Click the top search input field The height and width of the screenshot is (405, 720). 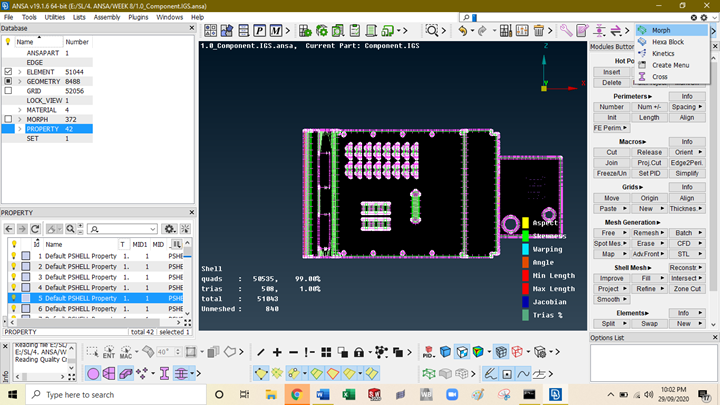[580, 17]
